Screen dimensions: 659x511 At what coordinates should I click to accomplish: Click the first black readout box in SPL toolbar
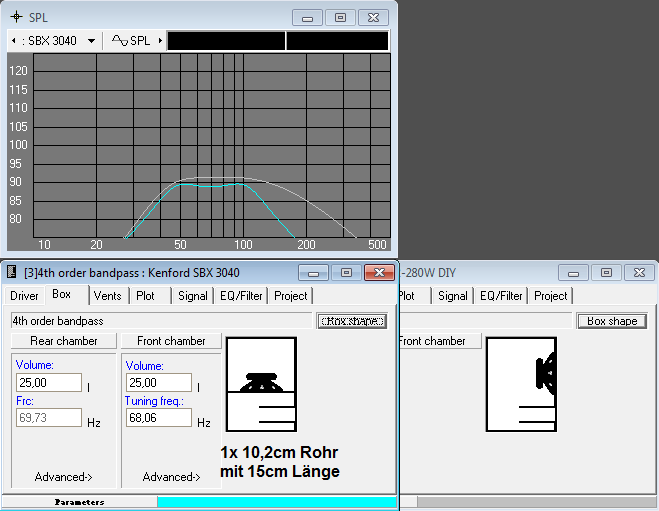pyautogui.click(x=226, y=41)
